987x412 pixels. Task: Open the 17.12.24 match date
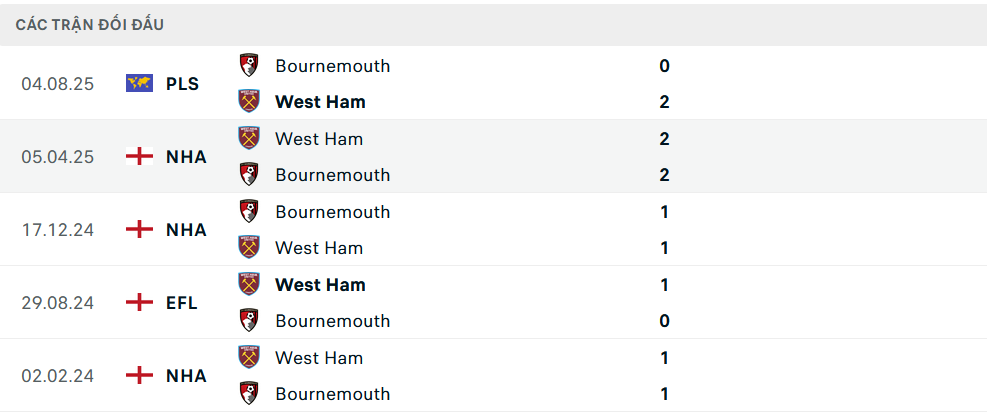(58, 230)
